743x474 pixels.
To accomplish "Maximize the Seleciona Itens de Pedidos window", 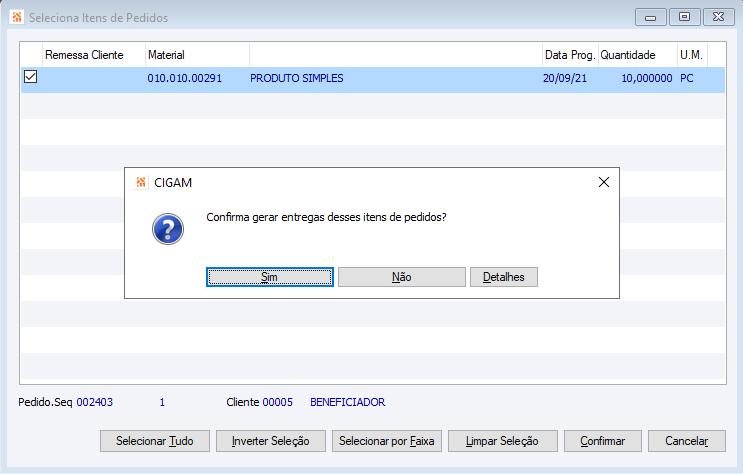I will click(x=684, y=17).
